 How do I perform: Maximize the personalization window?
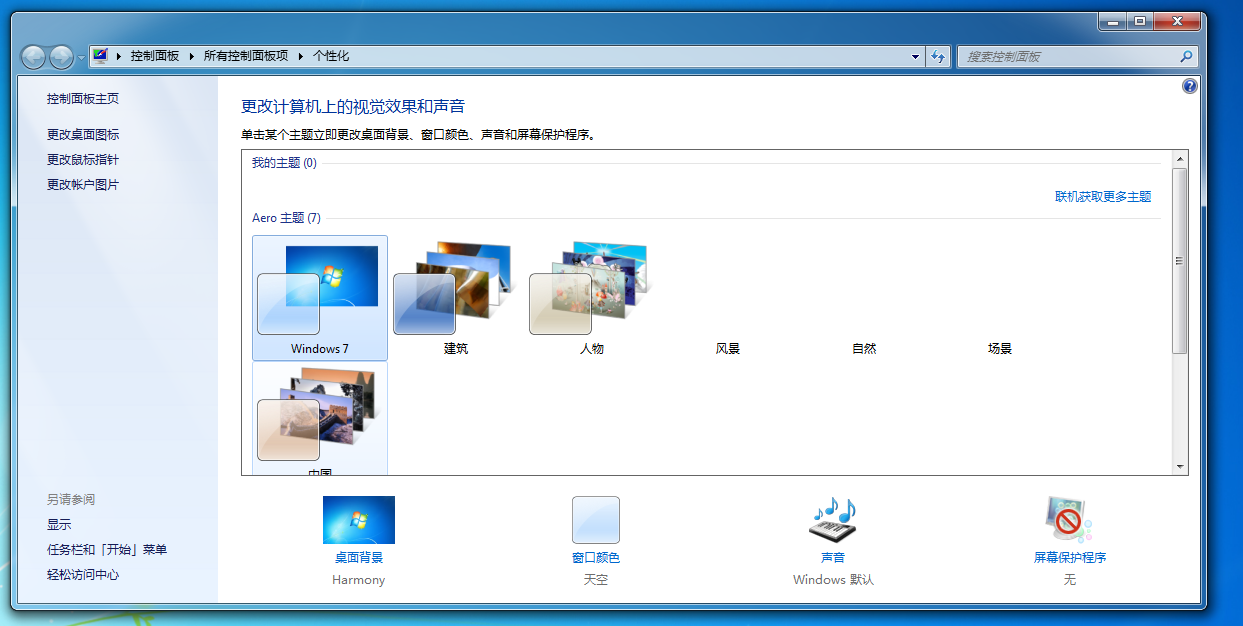1139,21
